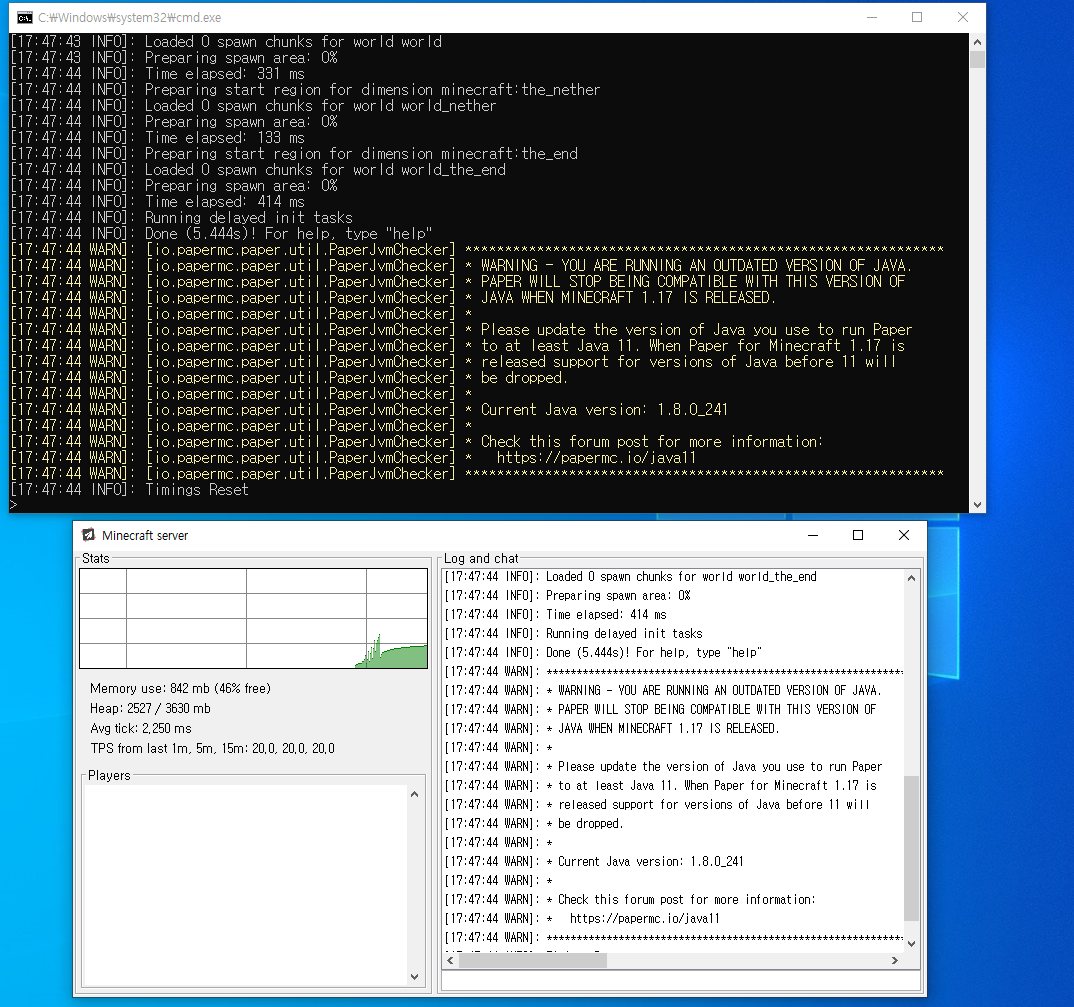Click 'Minecraft server' window title text
1074x1007 pixels.
tap(145, 536)
